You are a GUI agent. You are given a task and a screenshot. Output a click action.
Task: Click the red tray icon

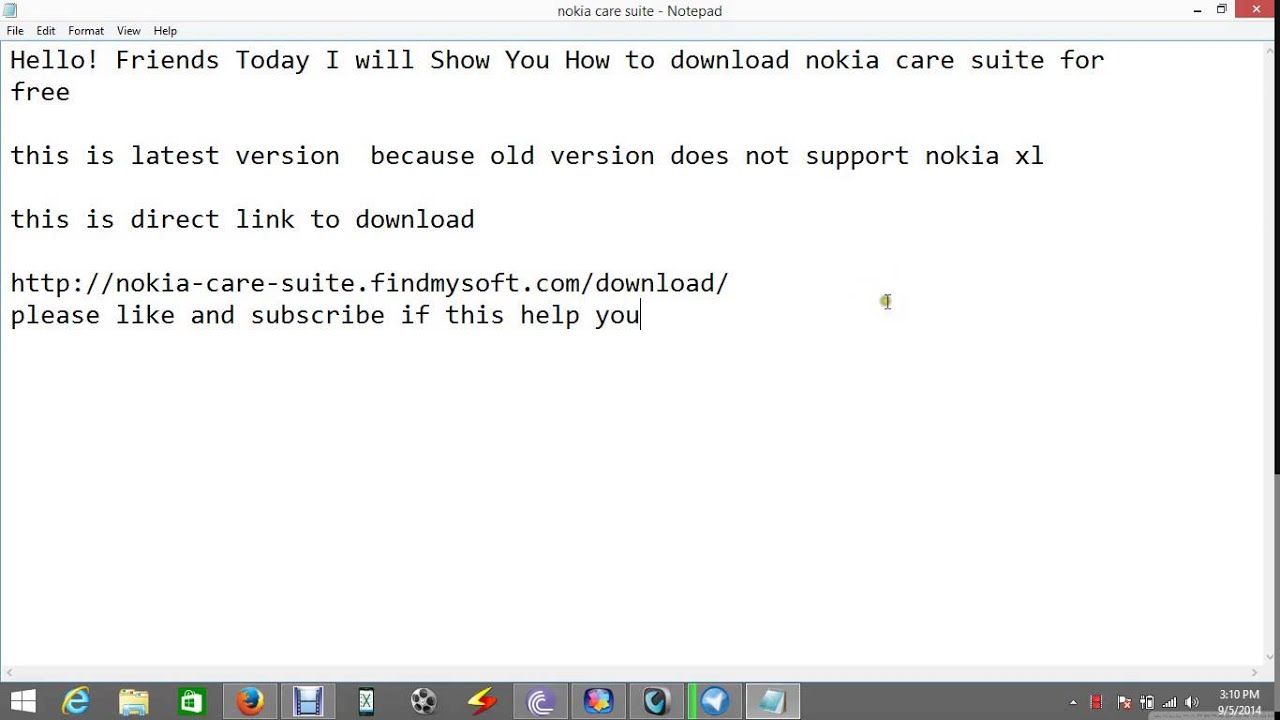coord(1096,702)
